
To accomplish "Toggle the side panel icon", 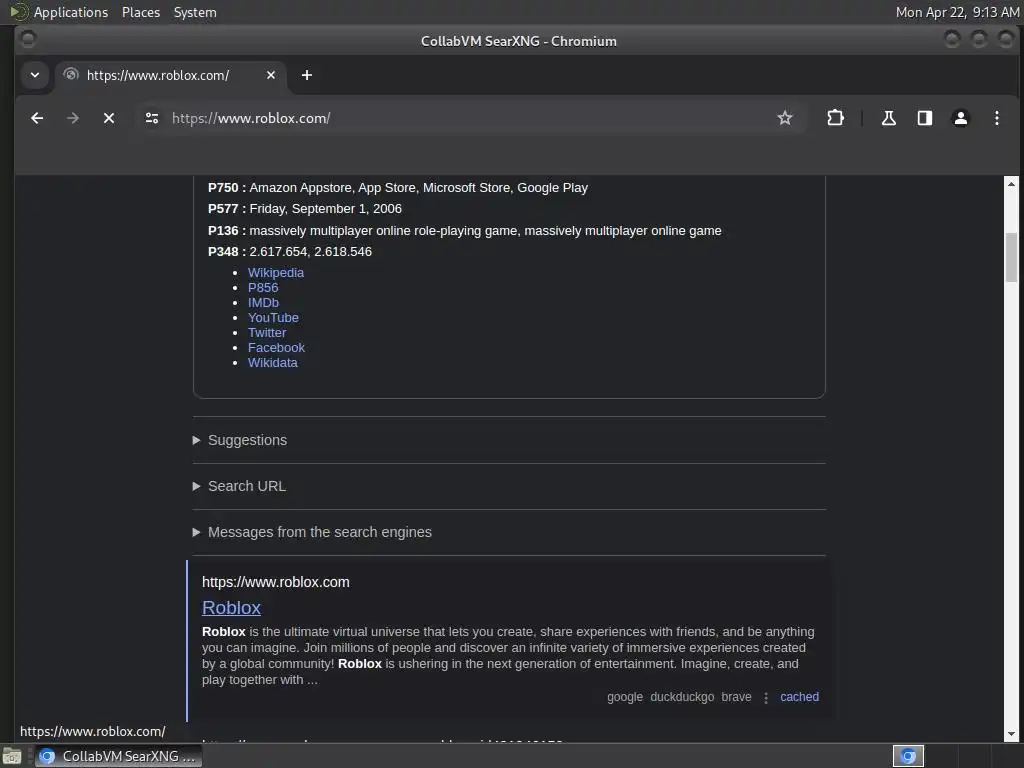I will 925,118.
